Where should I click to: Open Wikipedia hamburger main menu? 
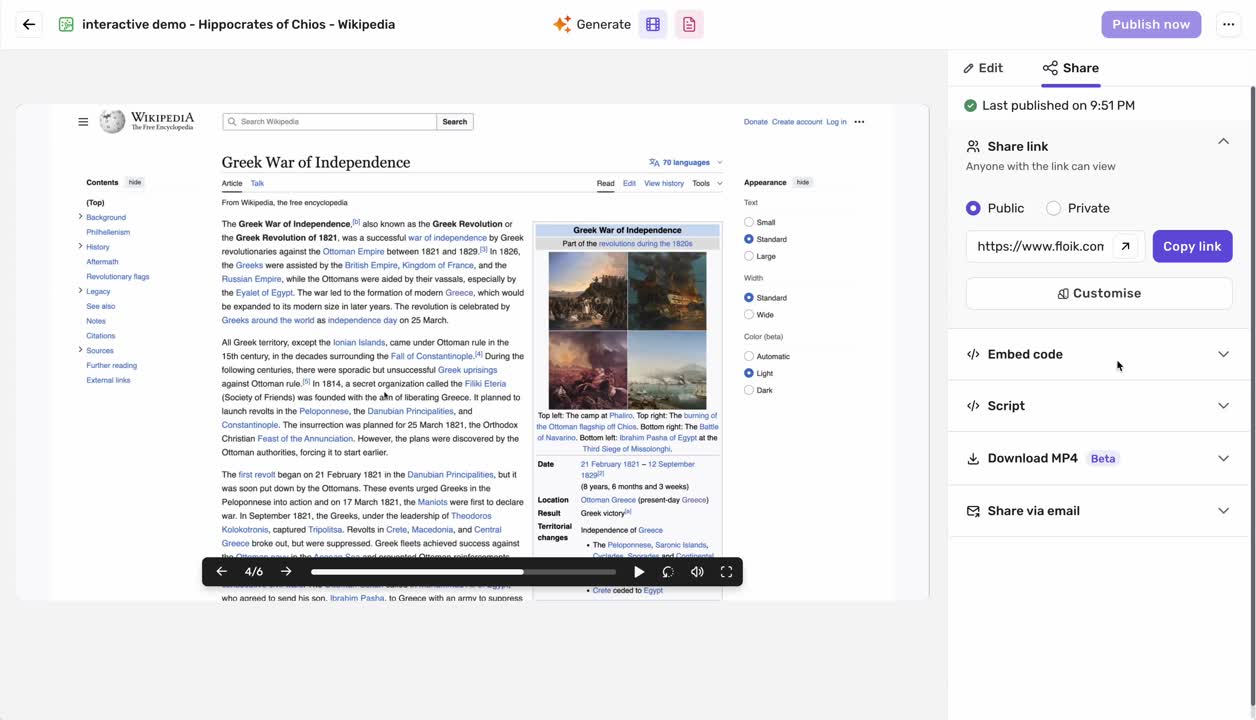pyautogui.click(x=83, y=122)
